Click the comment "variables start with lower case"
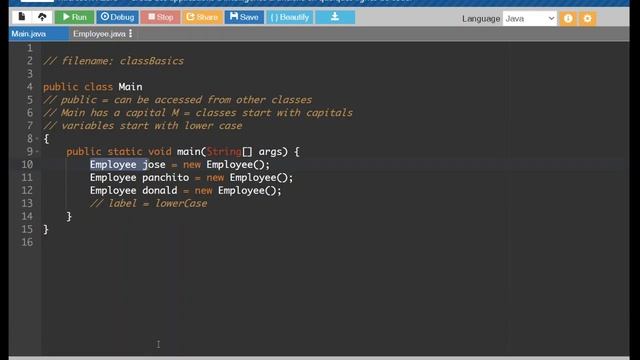This screenshot has width=640, height=360. 143,126
